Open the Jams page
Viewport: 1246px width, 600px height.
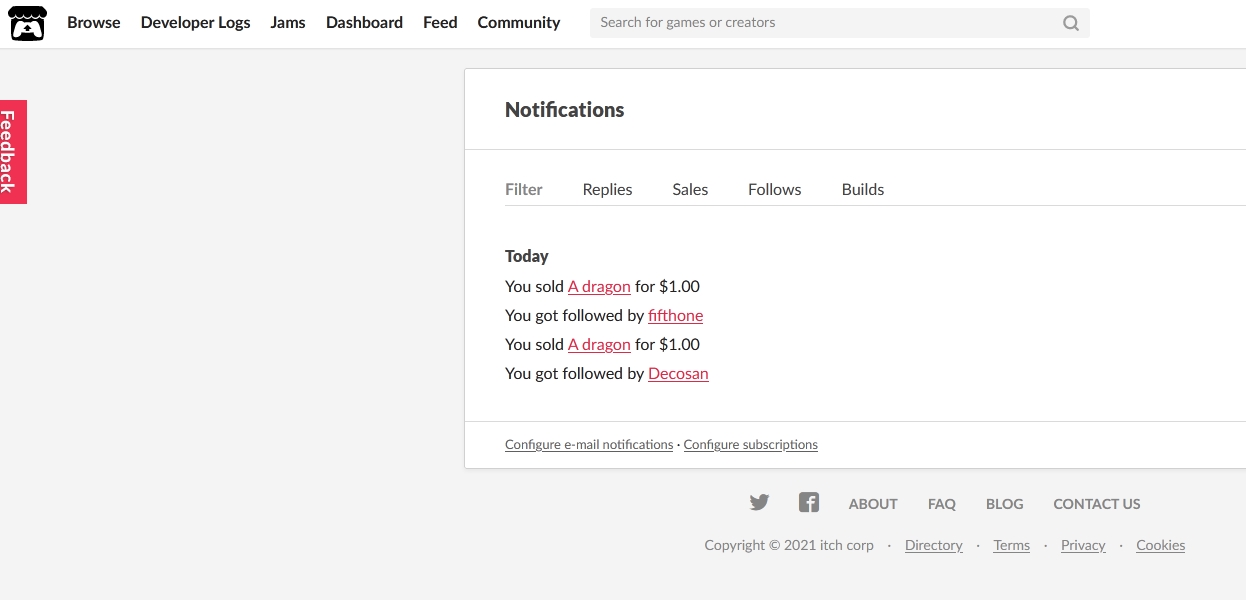click(288, 22)
